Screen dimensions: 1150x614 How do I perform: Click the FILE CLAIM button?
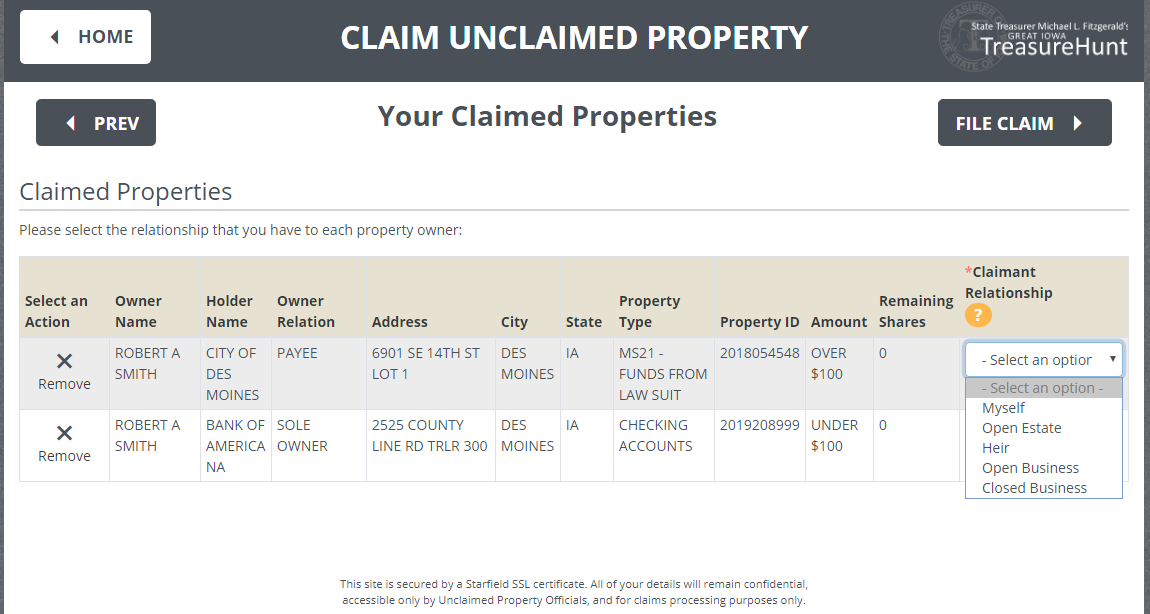coord(1024,122)
